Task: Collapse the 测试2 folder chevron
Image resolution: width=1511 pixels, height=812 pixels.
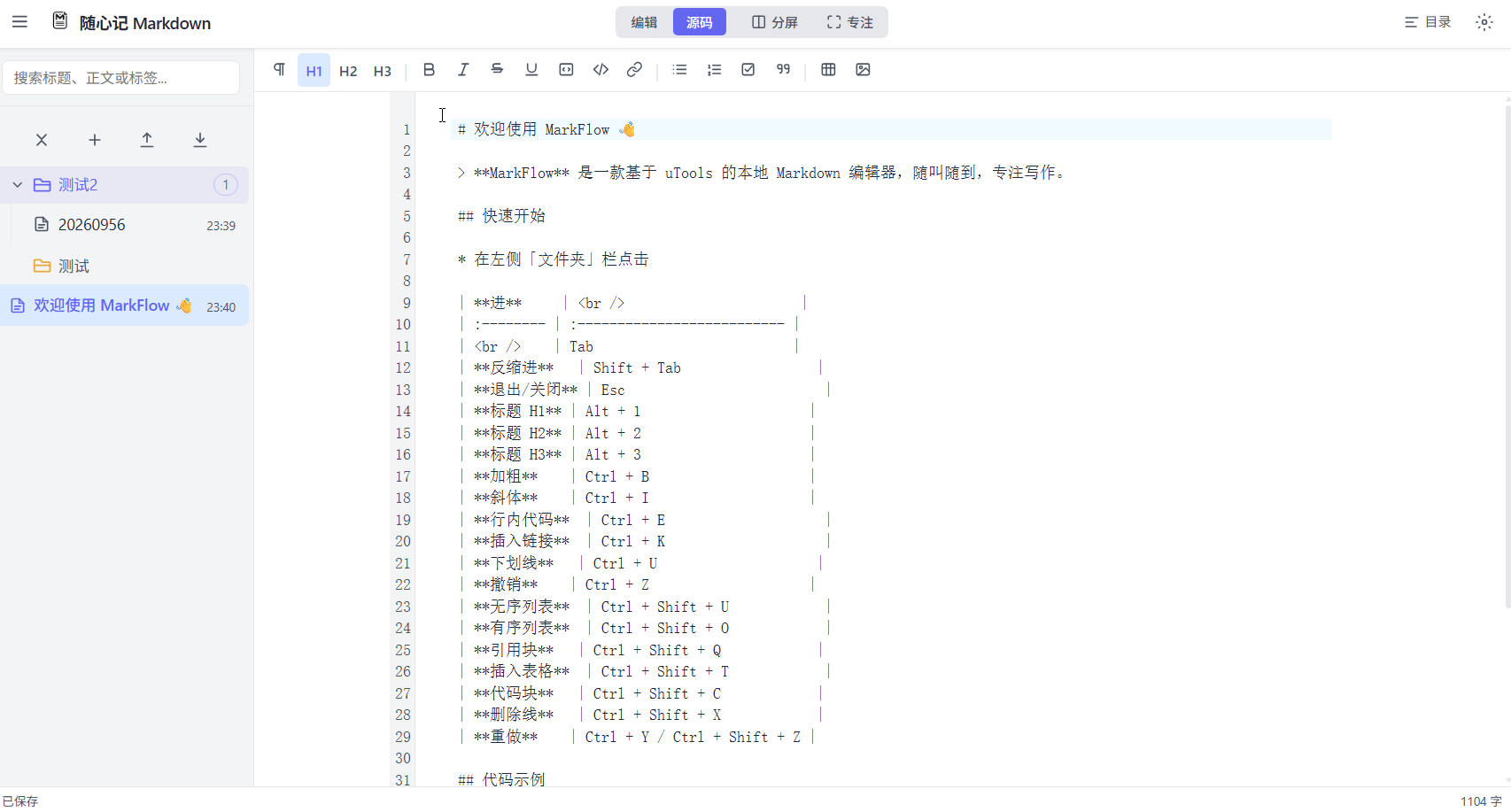Action: (18, 185)
